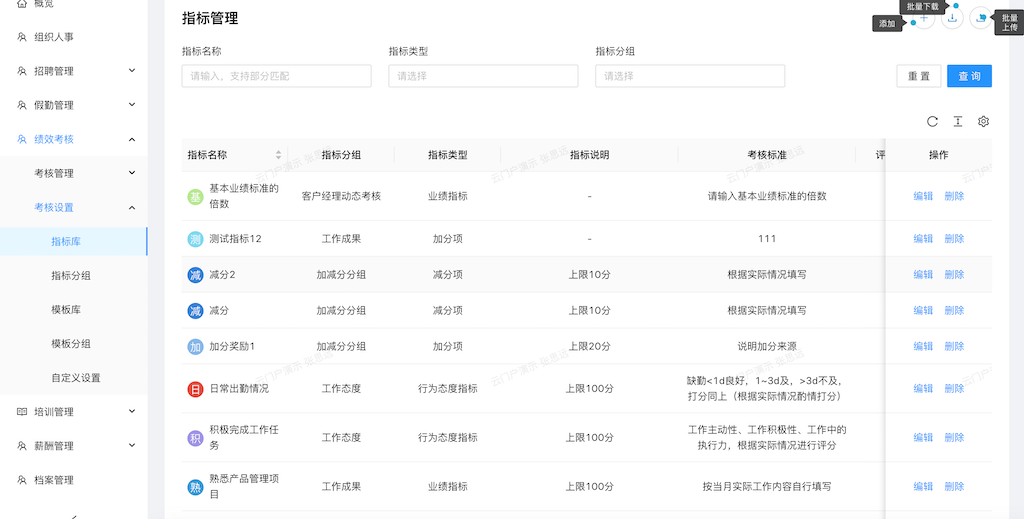1024x519 pixels.
Task: Delete the 减分 row
Action: pyautogui.click(x=954, y=311)
